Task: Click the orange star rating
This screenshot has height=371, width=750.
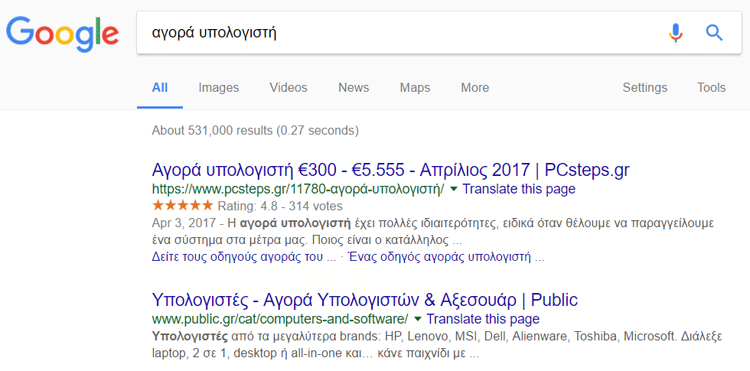Action: pos(182,206)
